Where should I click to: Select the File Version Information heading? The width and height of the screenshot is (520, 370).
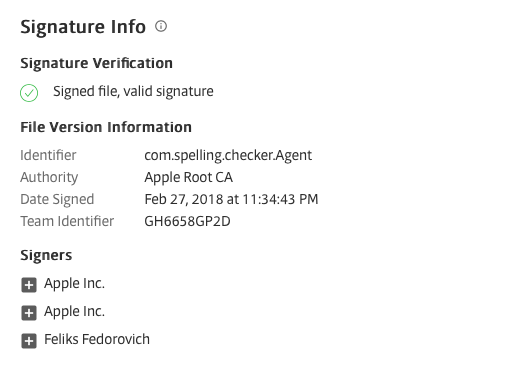click(106, 127)
